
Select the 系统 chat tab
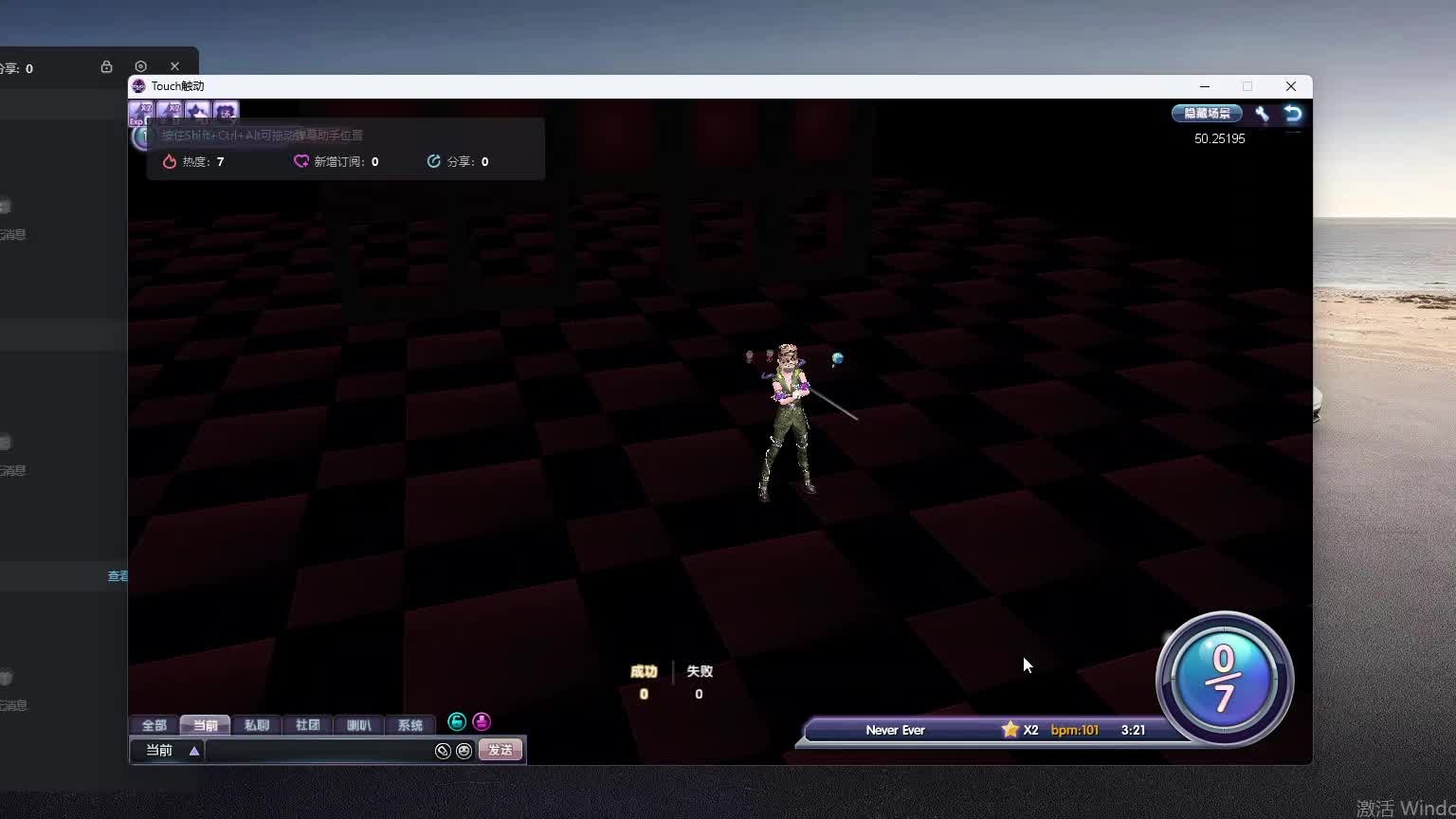click(409, 725)
